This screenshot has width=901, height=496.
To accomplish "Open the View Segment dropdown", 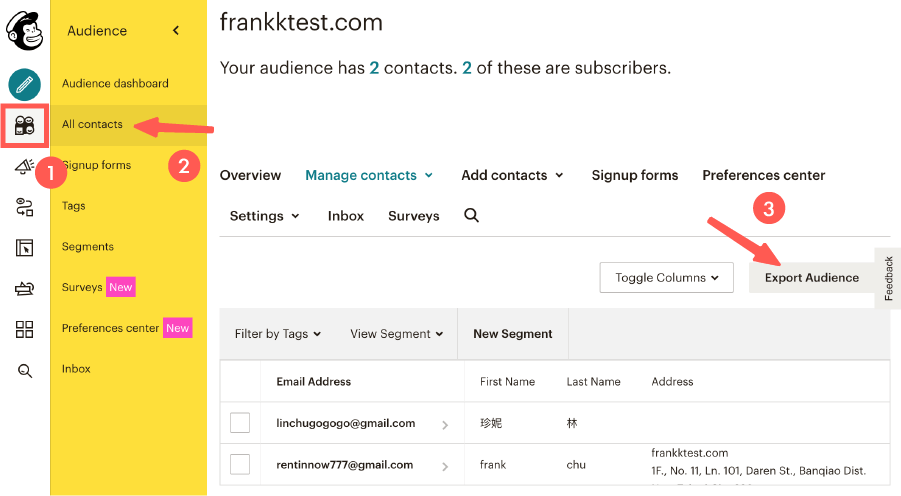I will pyautogui.click(x=396, y=334).
